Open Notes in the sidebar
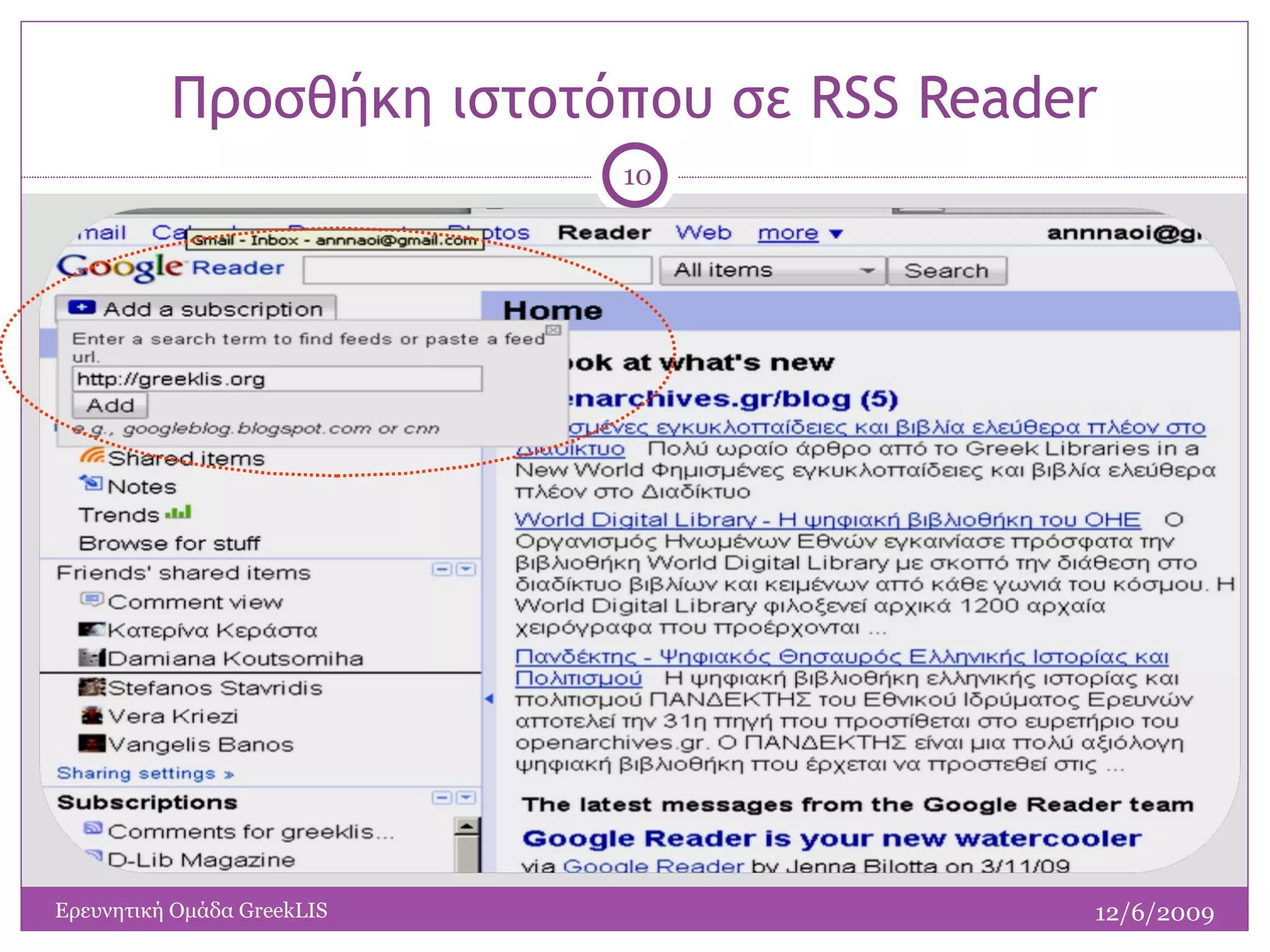The height and width of the screenshot is (952, 1270). point(142,487)
